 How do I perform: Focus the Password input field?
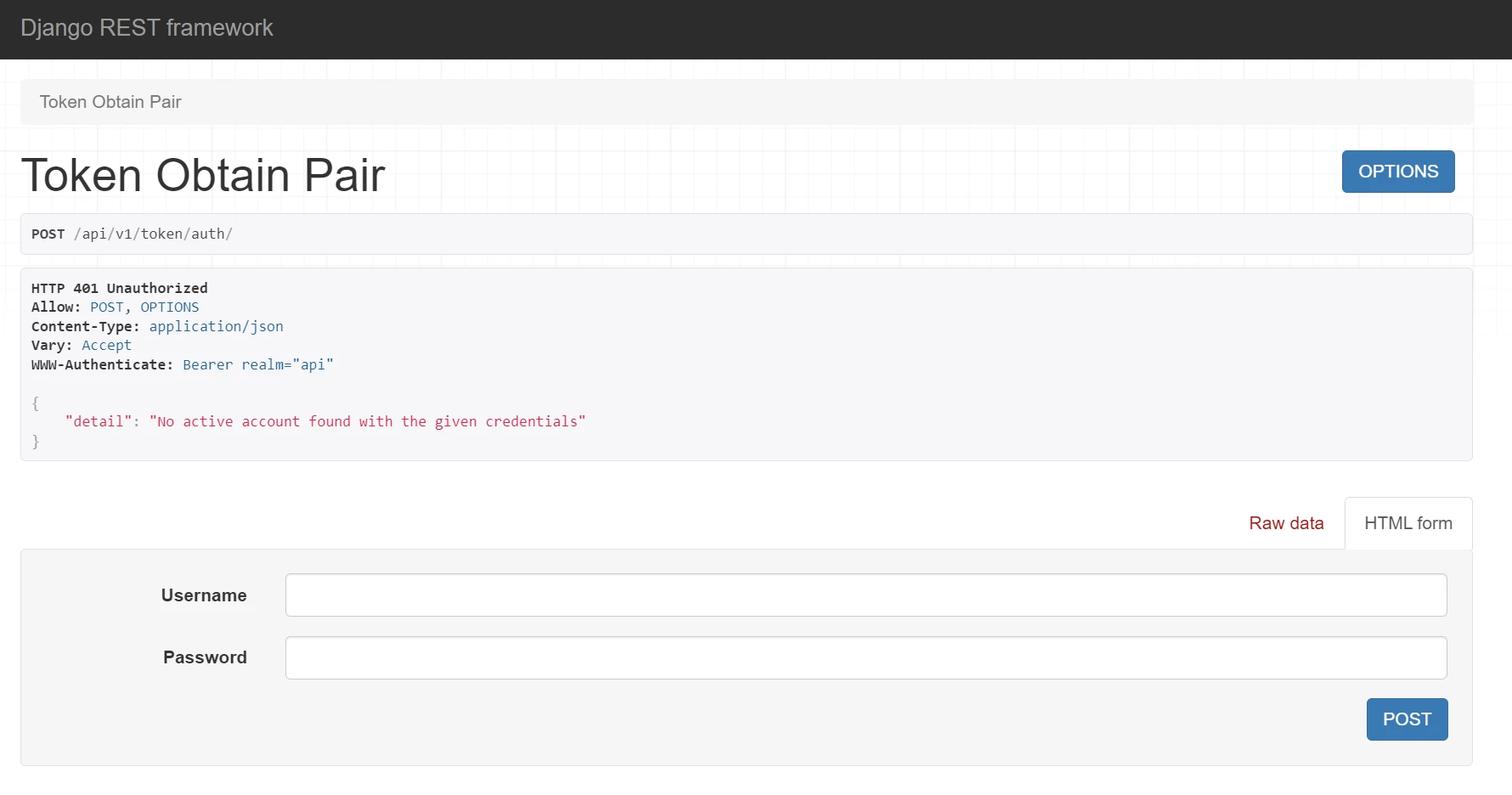click(x=866, y=657)
